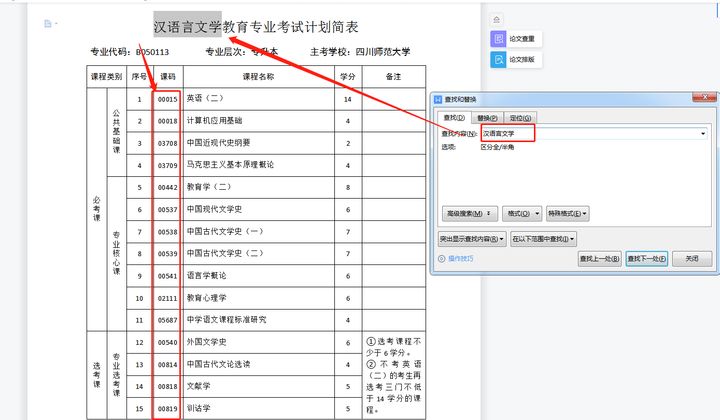Click the 中国现代文学史 course name

[214, 209]
